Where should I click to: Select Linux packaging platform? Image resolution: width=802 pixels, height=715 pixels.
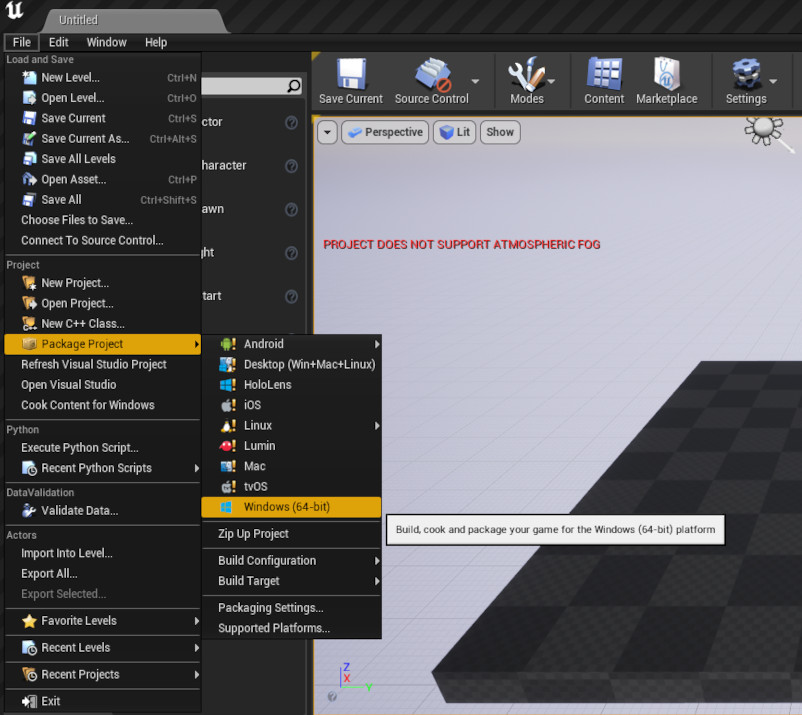292,426
